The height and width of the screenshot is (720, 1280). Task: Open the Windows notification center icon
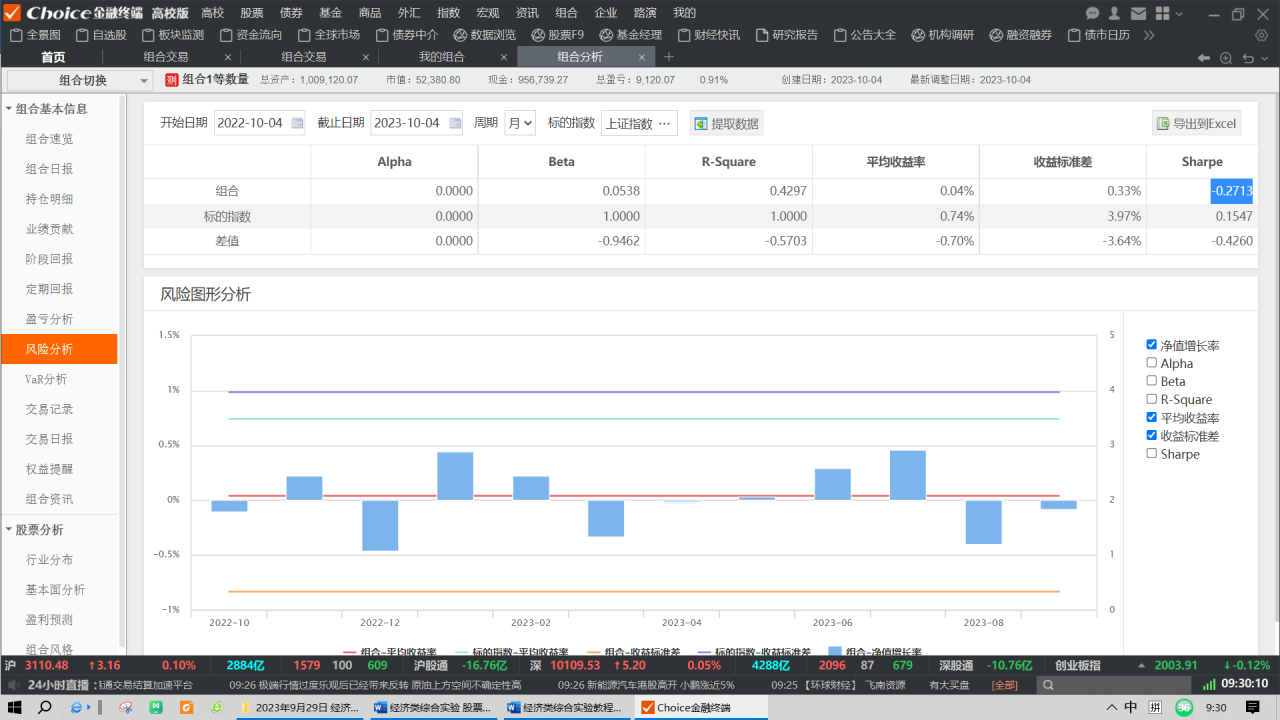(x=1253, y=707)
